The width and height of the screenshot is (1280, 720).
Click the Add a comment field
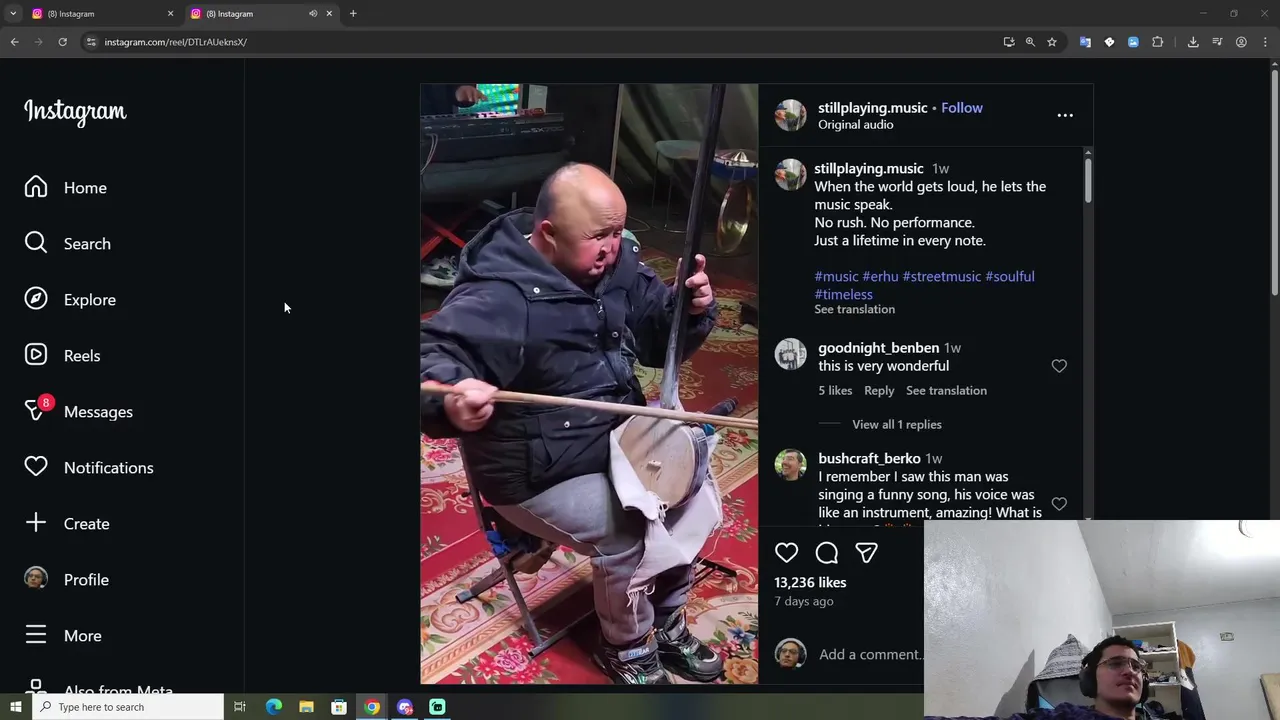pyautogui.click(x=870, y=654)
